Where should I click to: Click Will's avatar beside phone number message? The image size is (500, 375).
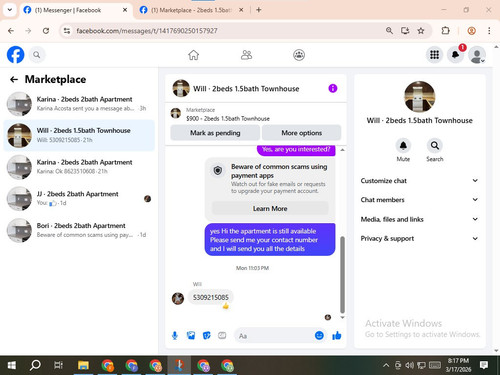tap(178, 298)
